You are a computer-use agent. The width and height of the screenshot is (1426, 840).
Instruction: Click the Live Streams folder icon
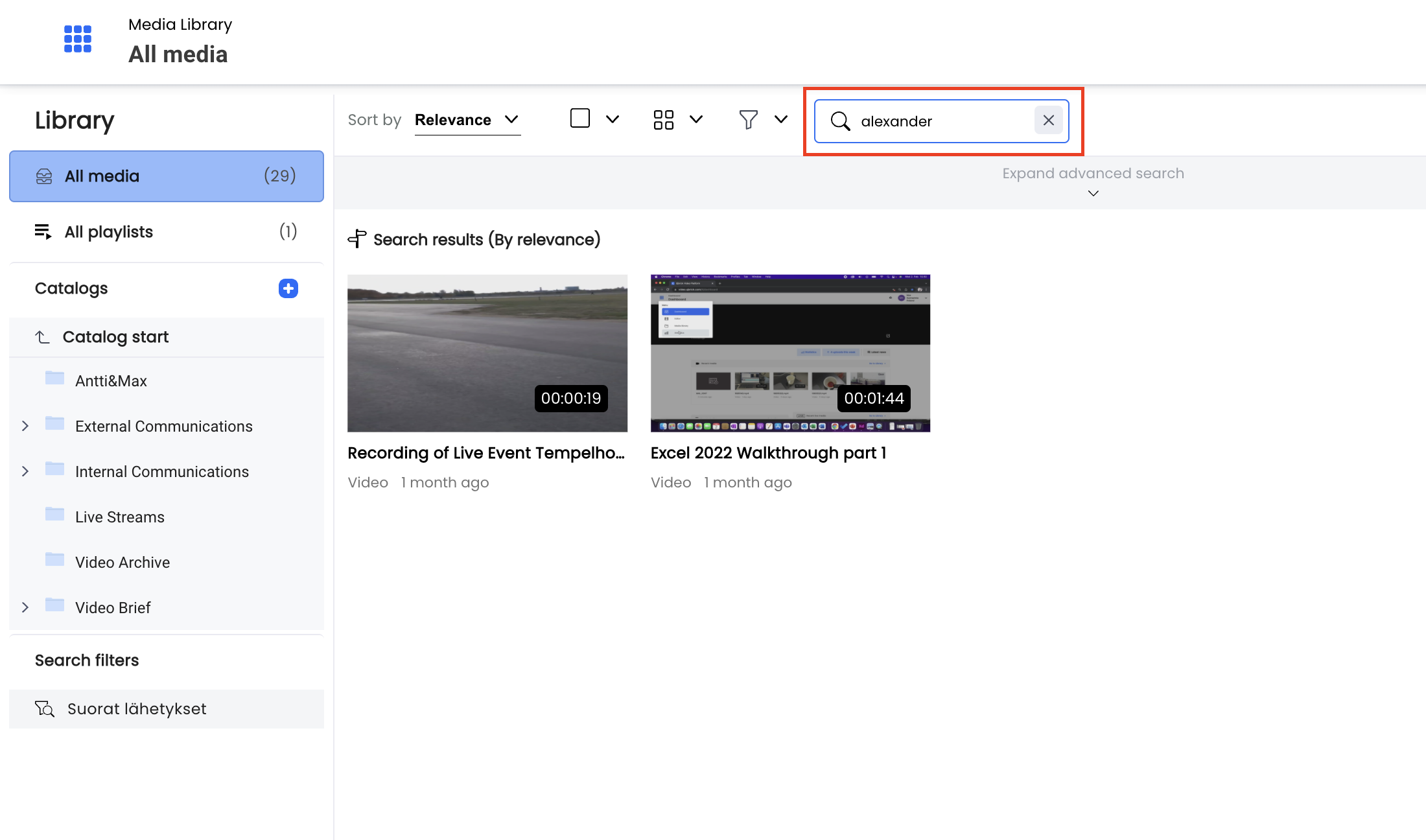tap(54, 514)
